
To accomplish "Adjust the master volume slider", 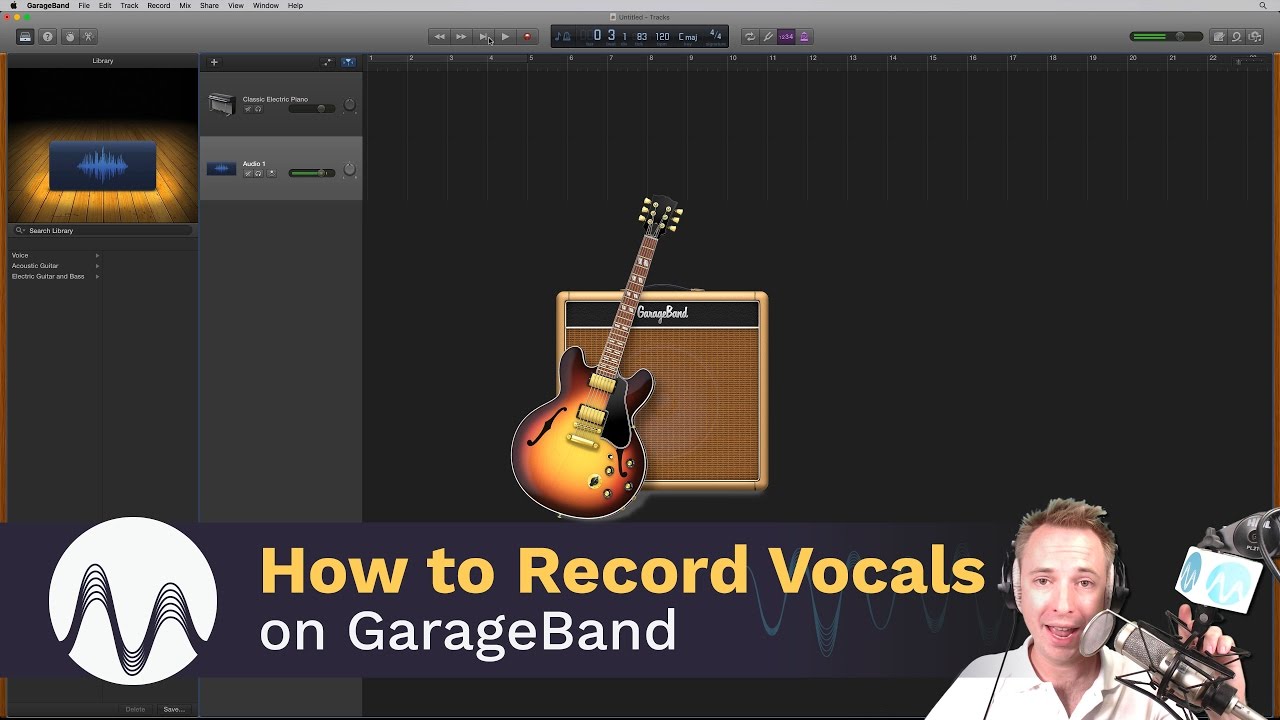I will pyautogui.click(x=1166, y=37).
